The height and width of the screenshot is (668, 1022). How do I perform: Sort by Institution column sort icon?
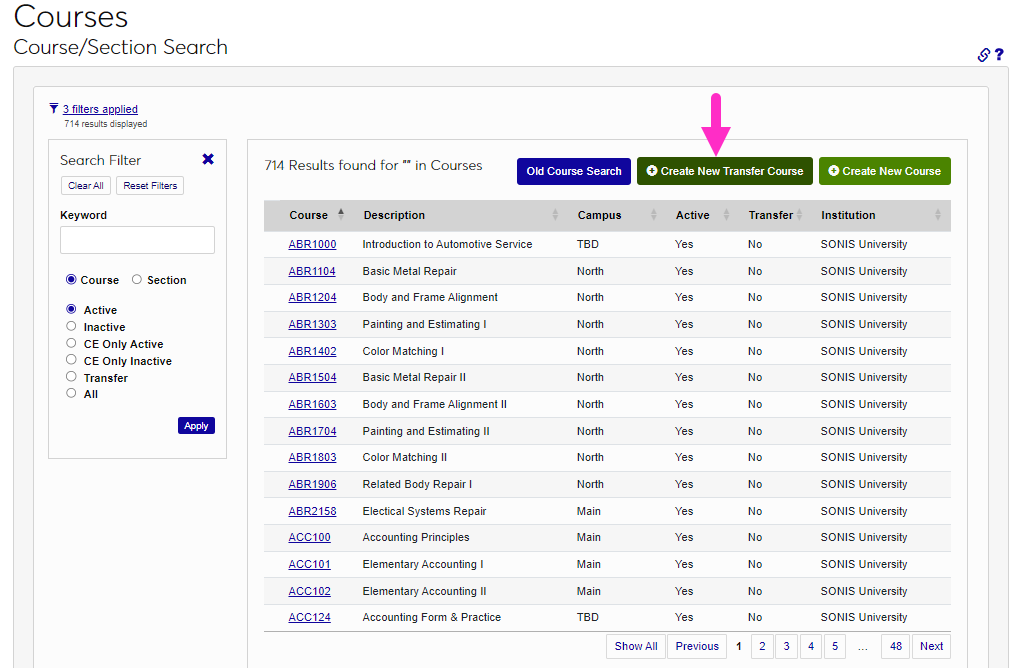(x=938, y=215)
